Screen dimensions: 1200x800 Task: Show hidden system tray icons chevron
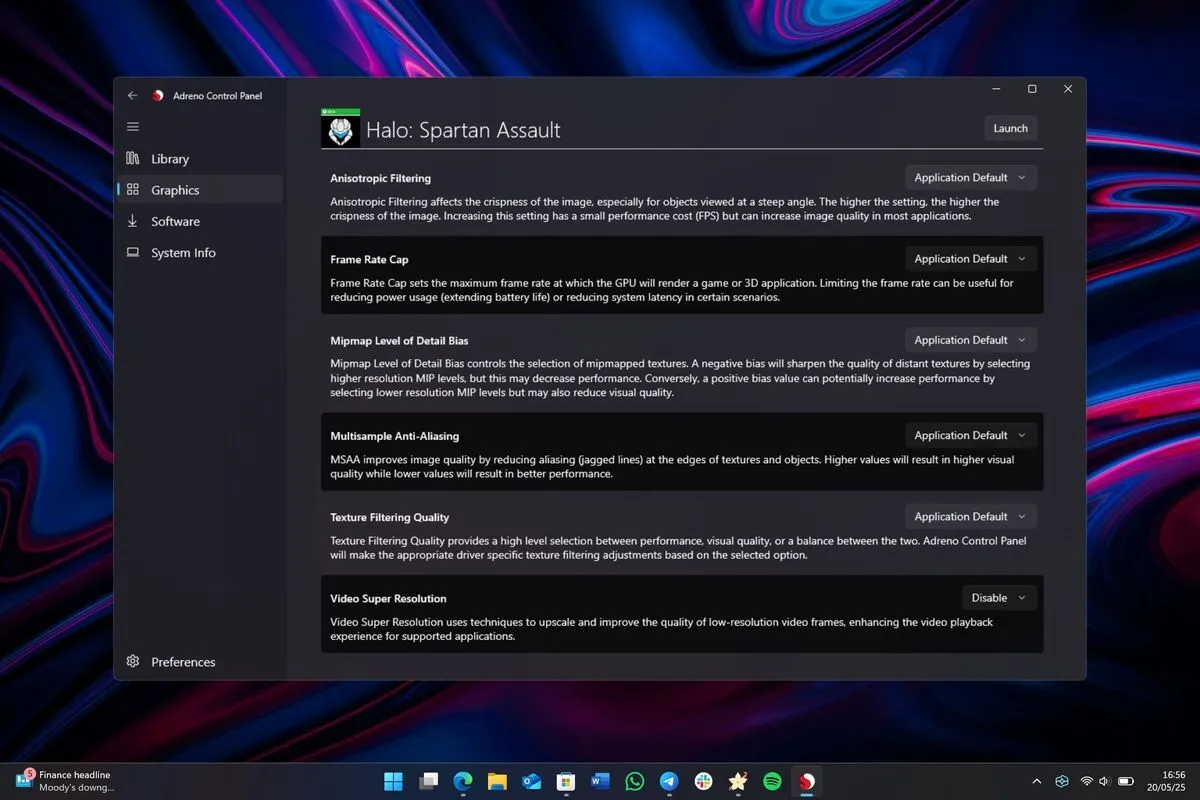point(1036,781)
